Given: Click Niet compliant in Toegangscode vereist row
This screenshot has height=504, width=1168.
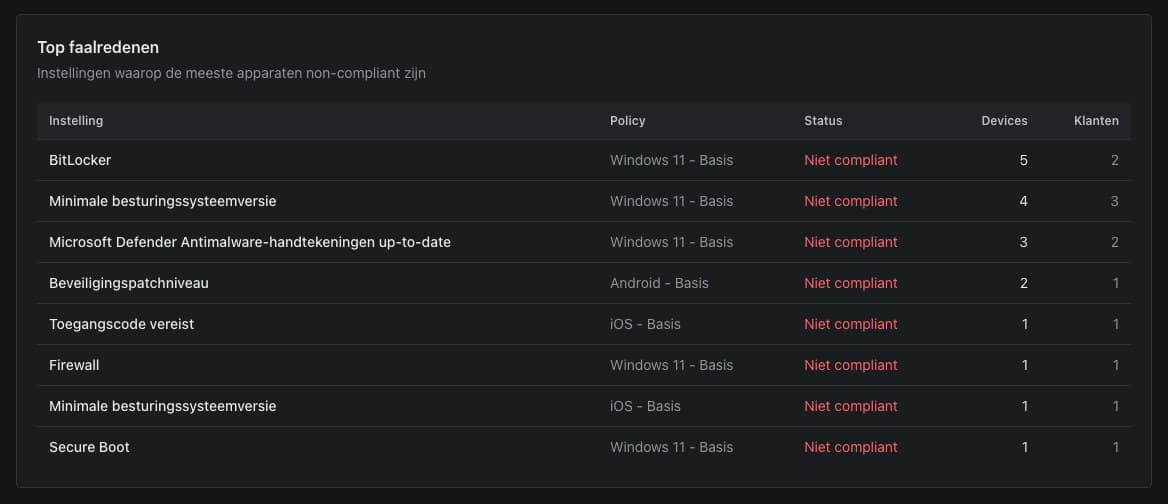Looking at the screenshot, I should pyautogui.click(x=851, y=324).
